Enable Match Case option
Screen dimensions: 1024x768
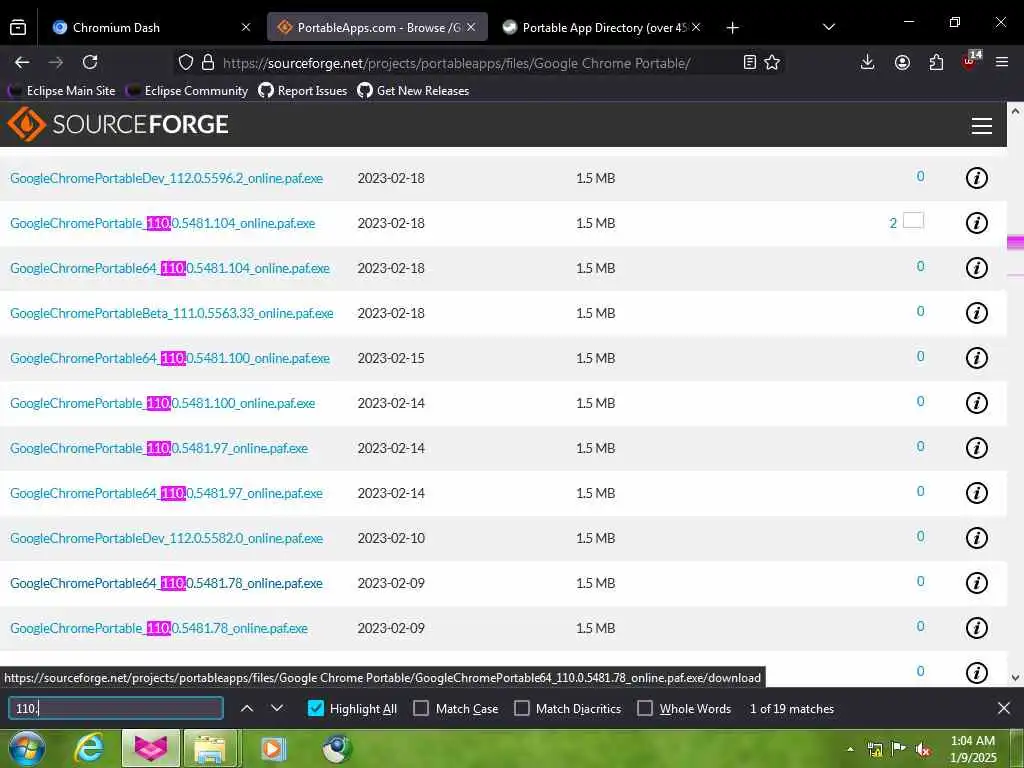[421, 708]
